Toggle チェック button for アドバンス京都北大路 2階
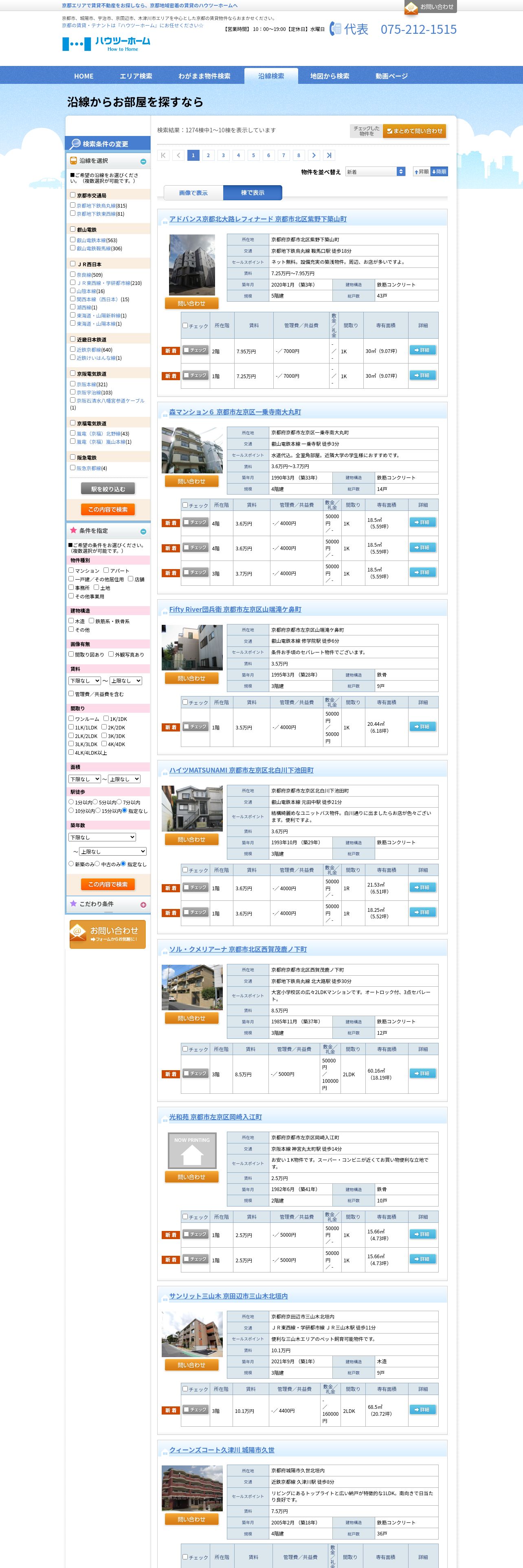This screenshot has width=523, height=1568. coord(196,350)
